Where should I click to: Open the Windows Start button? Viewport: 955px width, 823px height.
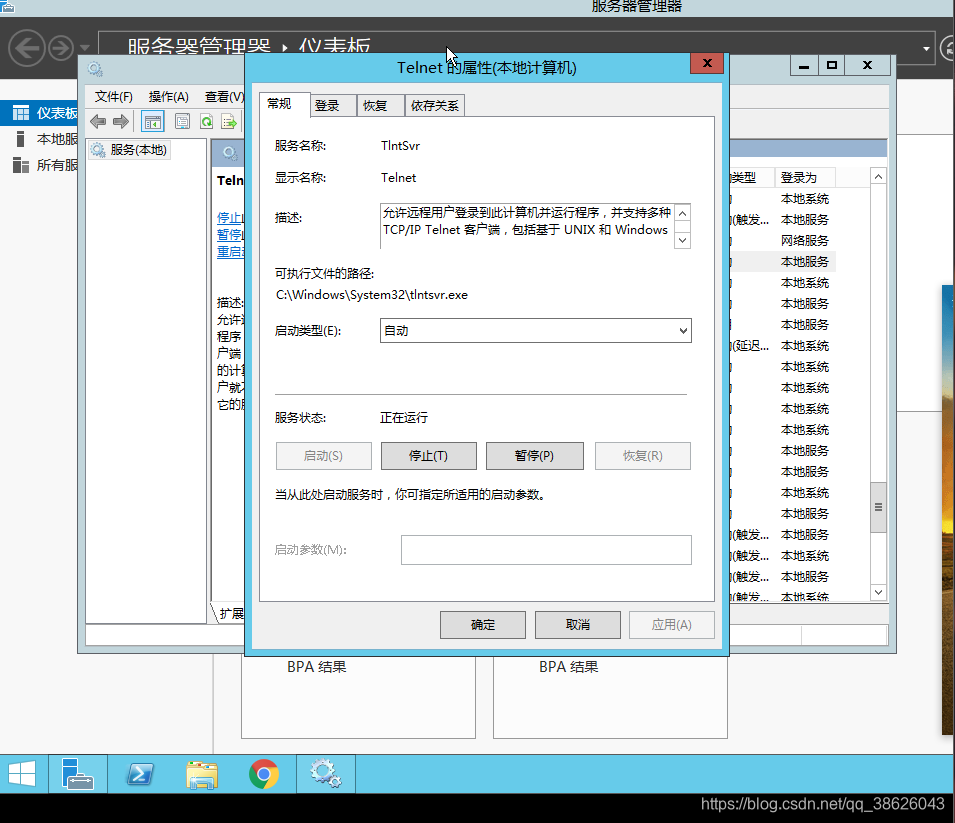(23, 774)
